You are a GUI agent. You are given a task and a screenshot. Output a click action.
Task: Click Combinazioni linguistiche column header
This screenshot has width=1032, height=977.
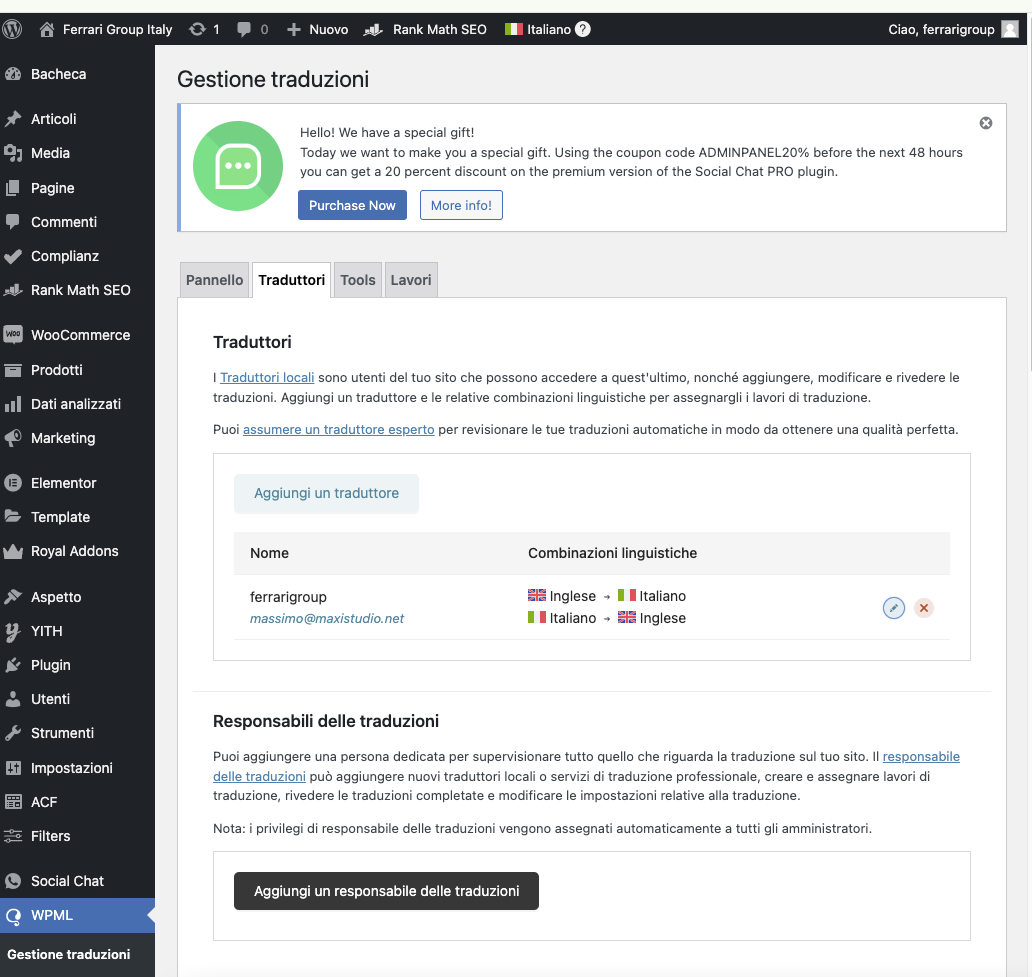pos(612,553)
